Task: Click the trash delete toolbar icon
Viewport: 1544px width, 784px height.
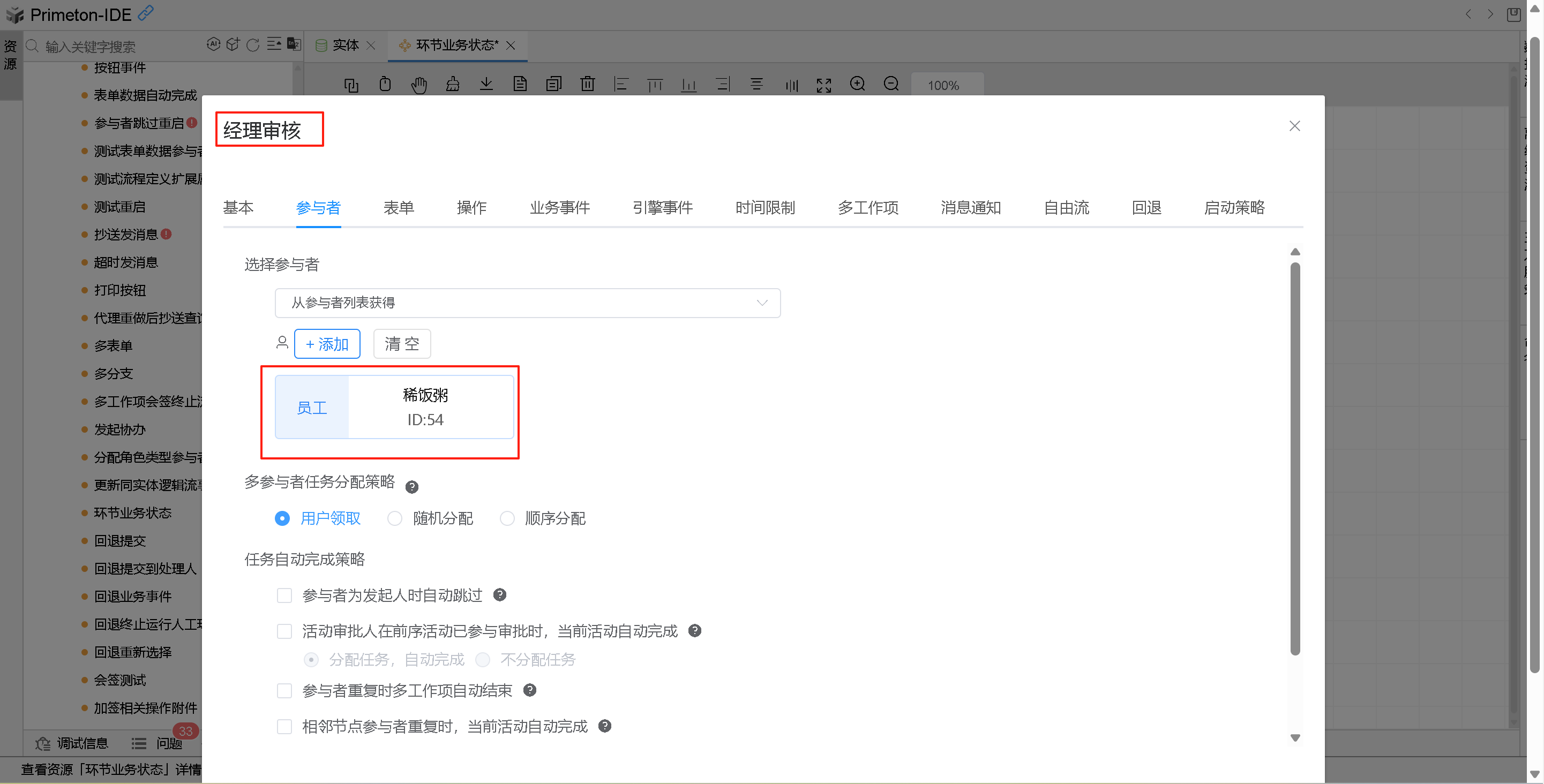Action: click(587, 85)
